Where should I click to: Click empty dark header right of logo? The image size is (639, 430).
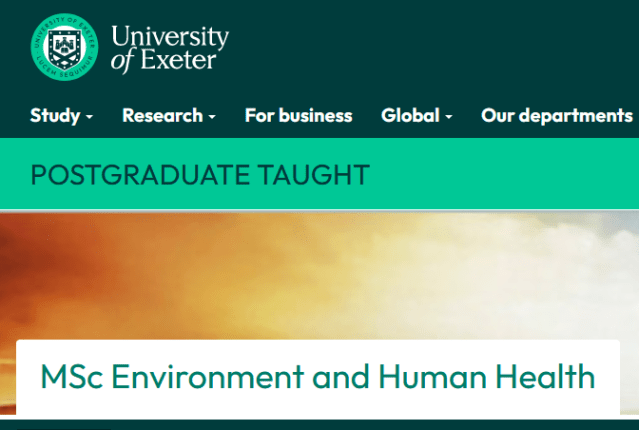click(430, 47)
